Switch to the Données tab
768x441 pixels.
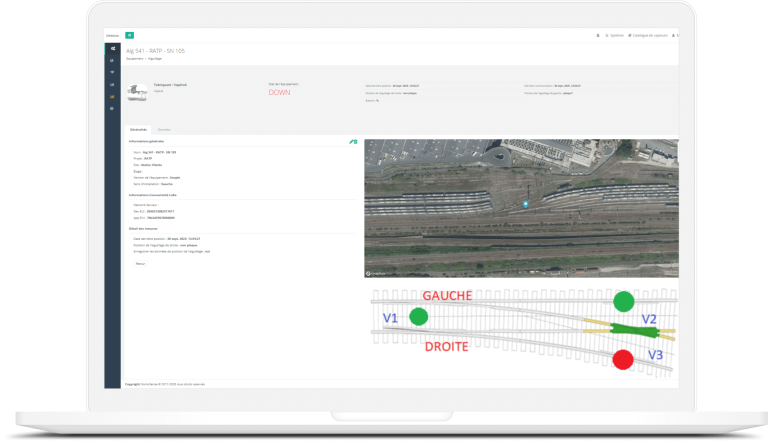[x=164, y=130]
